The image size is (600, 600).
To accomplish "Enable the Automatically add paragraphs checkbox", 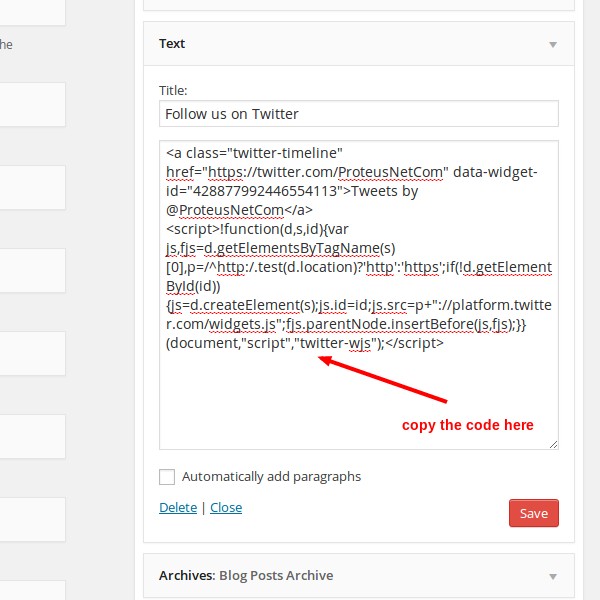I will [x=167, y=477].
